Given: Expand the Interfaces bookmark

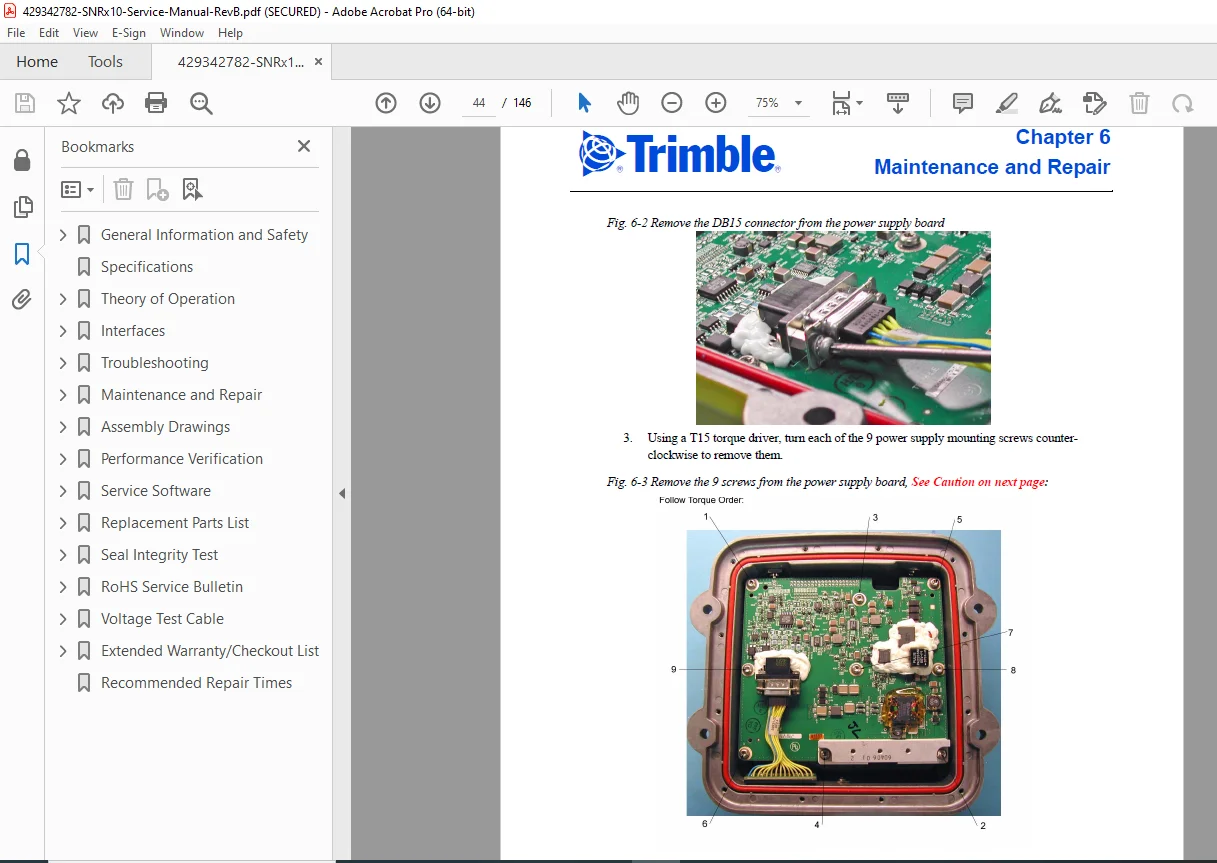Looking at the screenshot, I should (63, 331).
